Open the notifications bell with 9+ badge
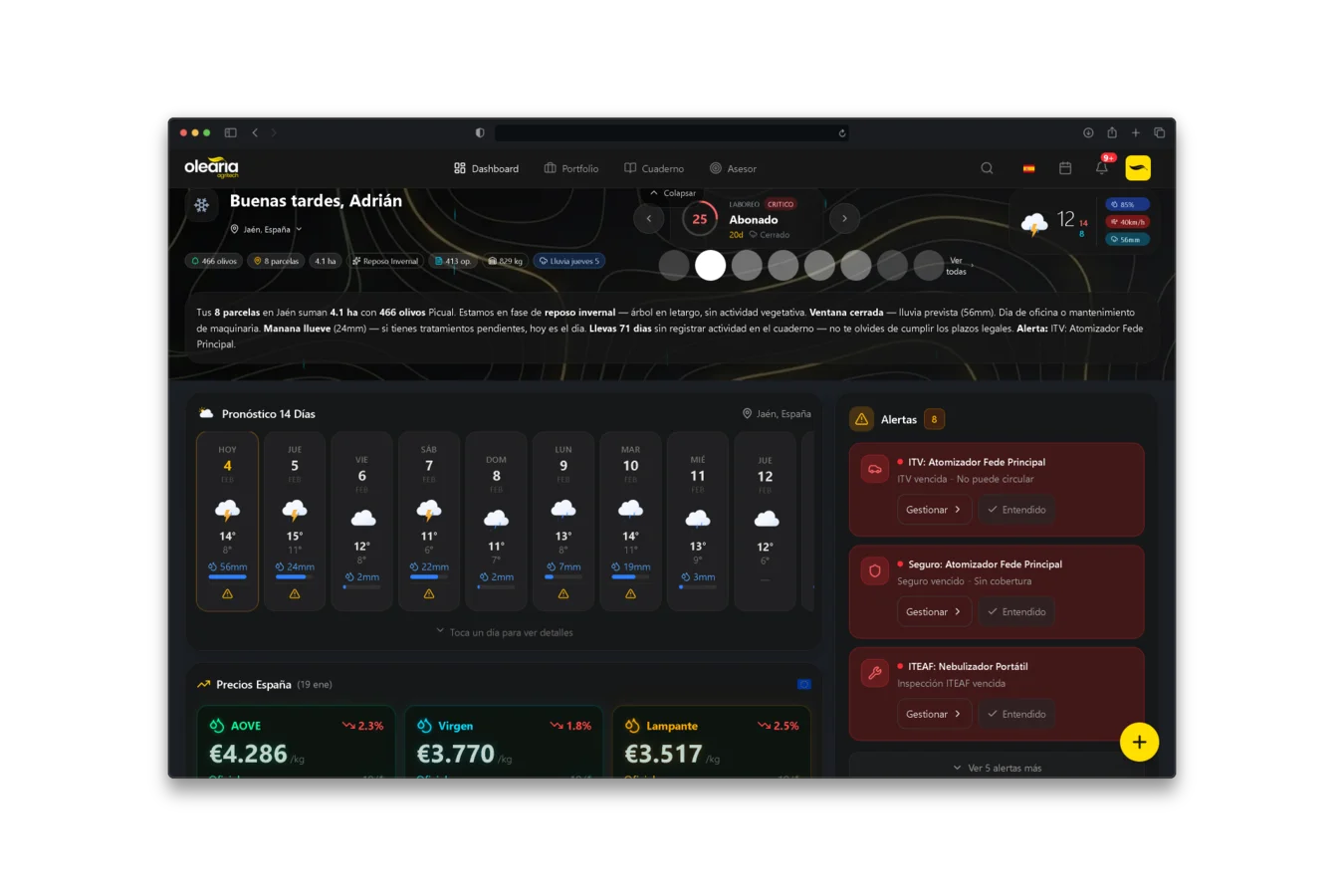This screenshot has width=1344, height=896. 1101,167
